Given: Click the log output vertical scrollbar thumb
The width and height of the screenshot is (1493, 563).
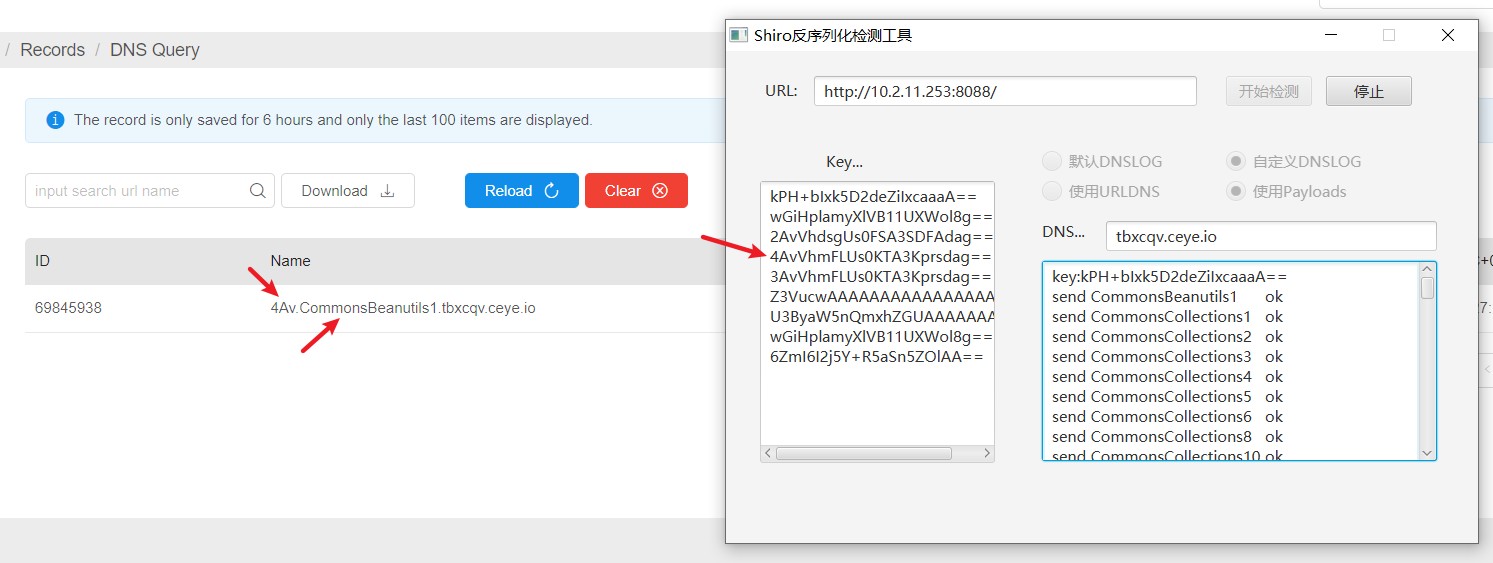Looking at the screenshot, I should pos(1427,288).
